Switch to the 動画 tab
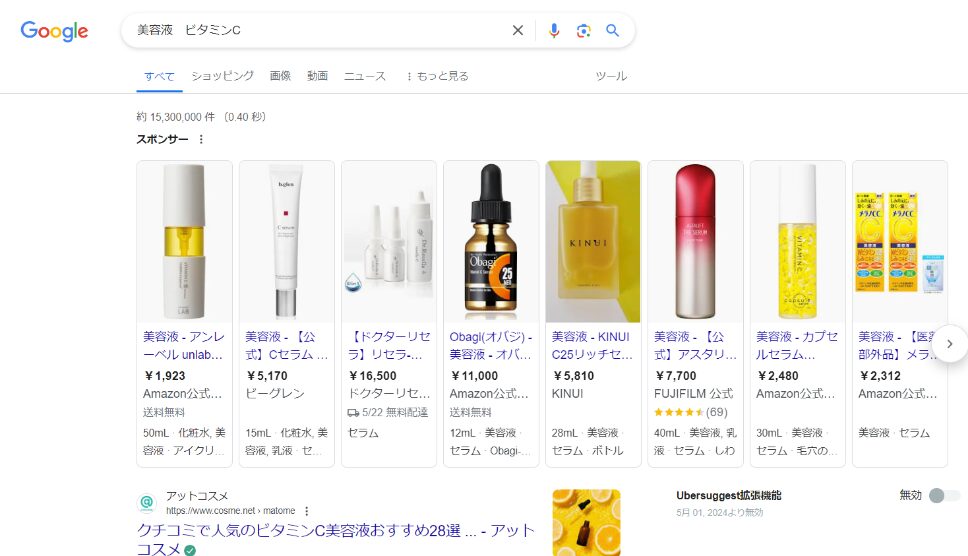Screen dimensions: 968x556 coord(317,76)
